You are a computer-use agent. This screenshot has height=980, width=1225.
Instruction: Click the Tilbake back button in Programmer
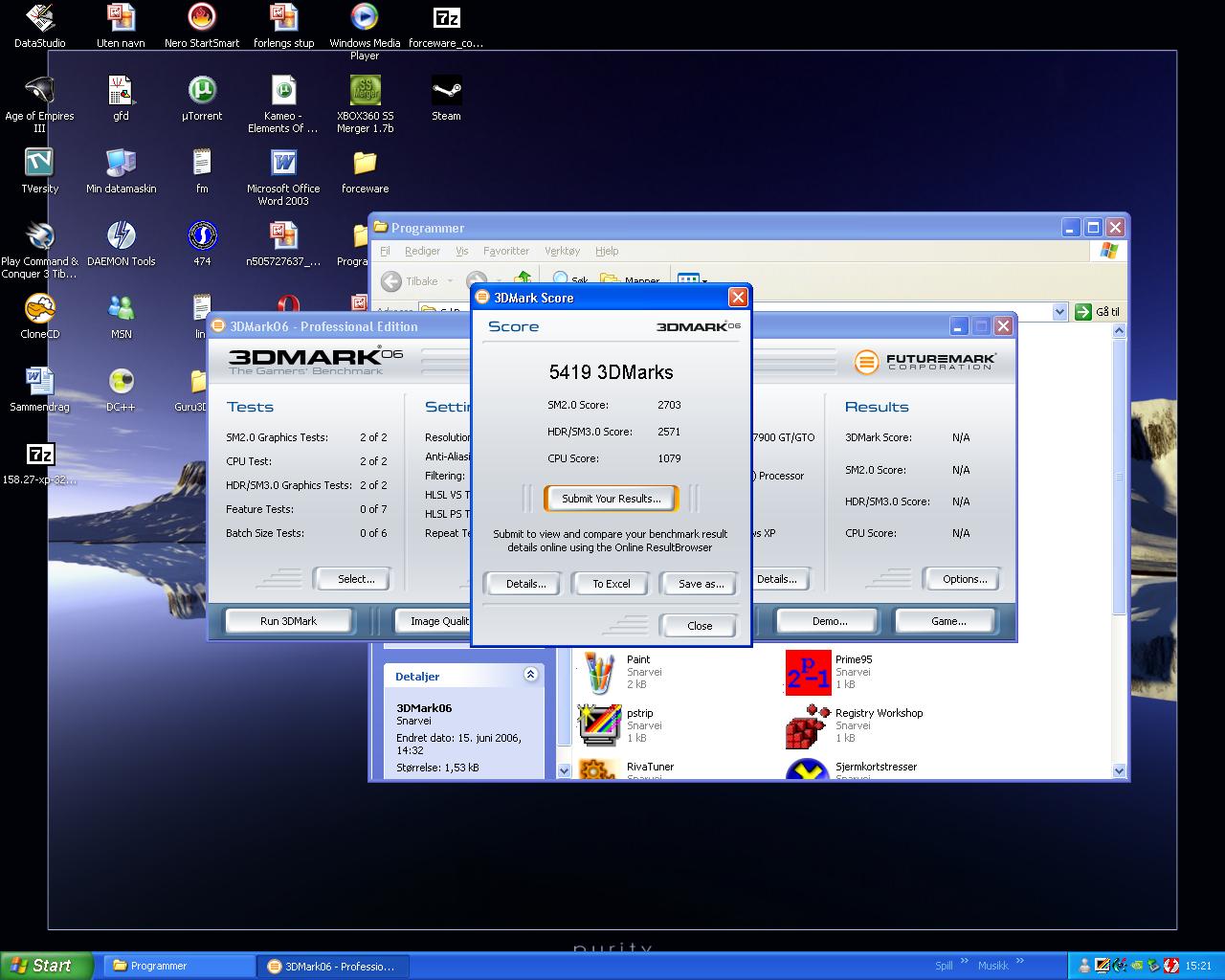[x=412, y=280]
